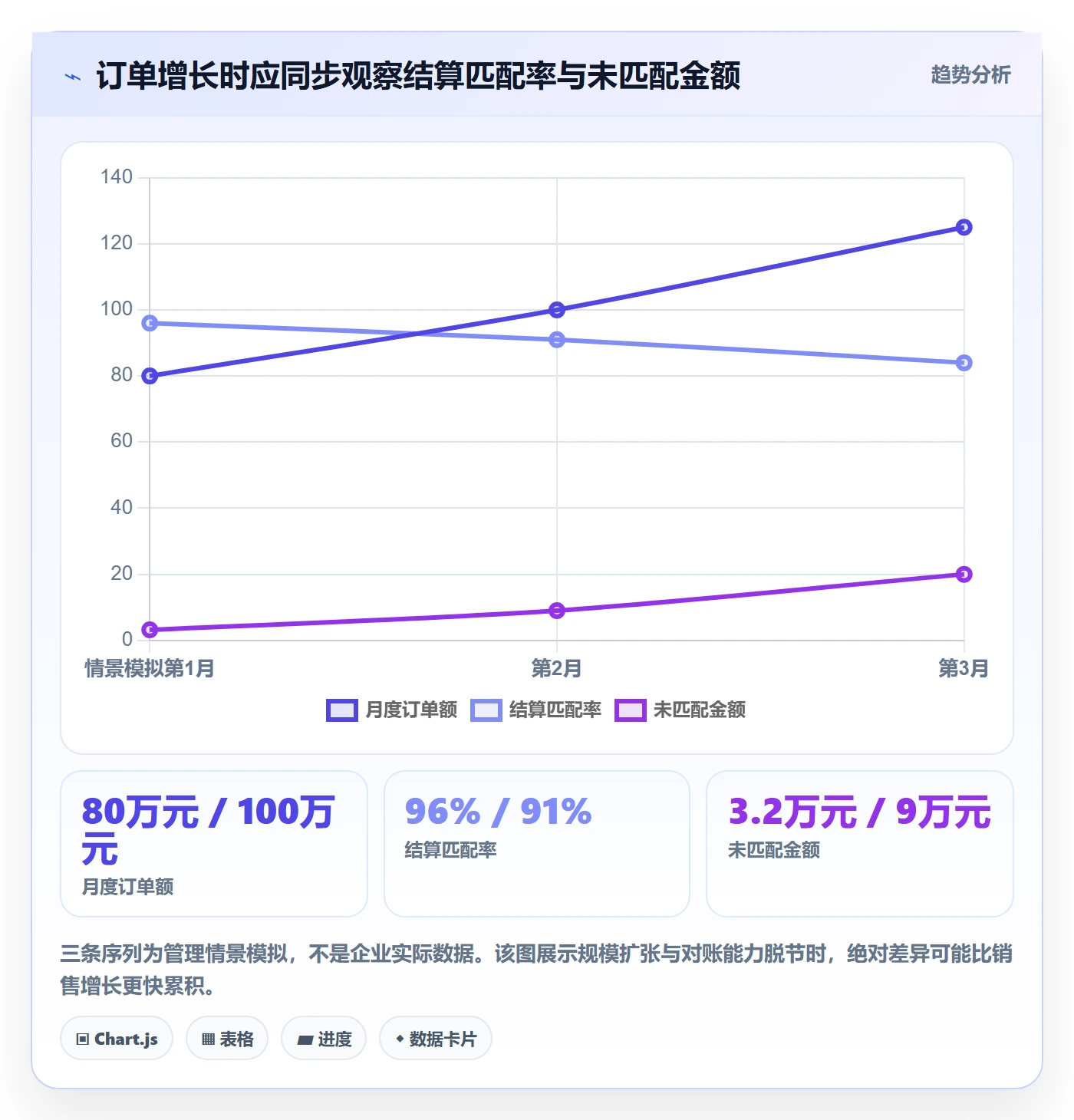Click the 数据卡片 tag
Image resolution: width=1074 pixels, height=1120 pixels.
(x=436, y=1039)
